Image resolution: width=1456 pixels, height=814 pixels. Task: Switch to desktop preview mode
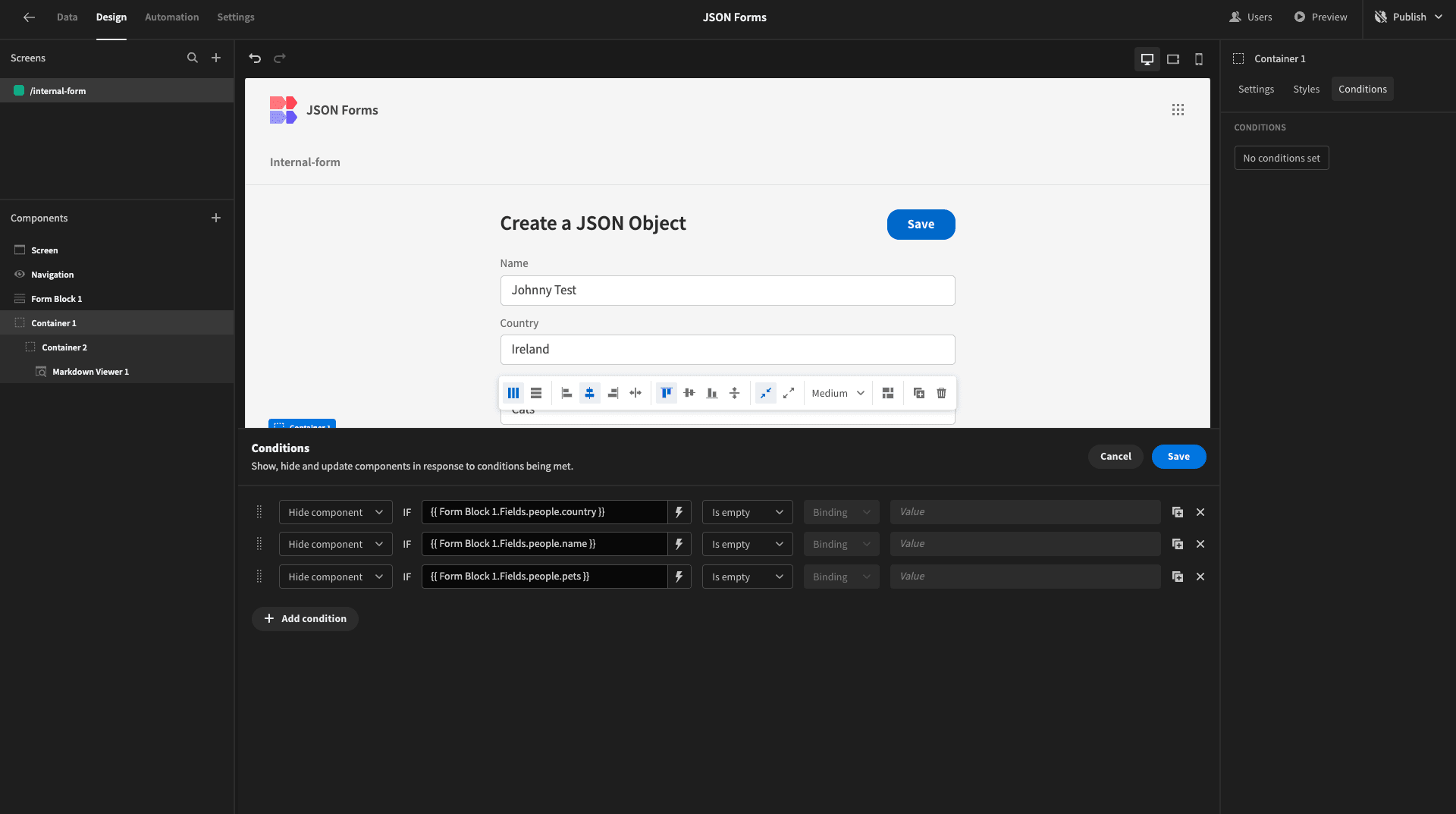coord(1147,58)
